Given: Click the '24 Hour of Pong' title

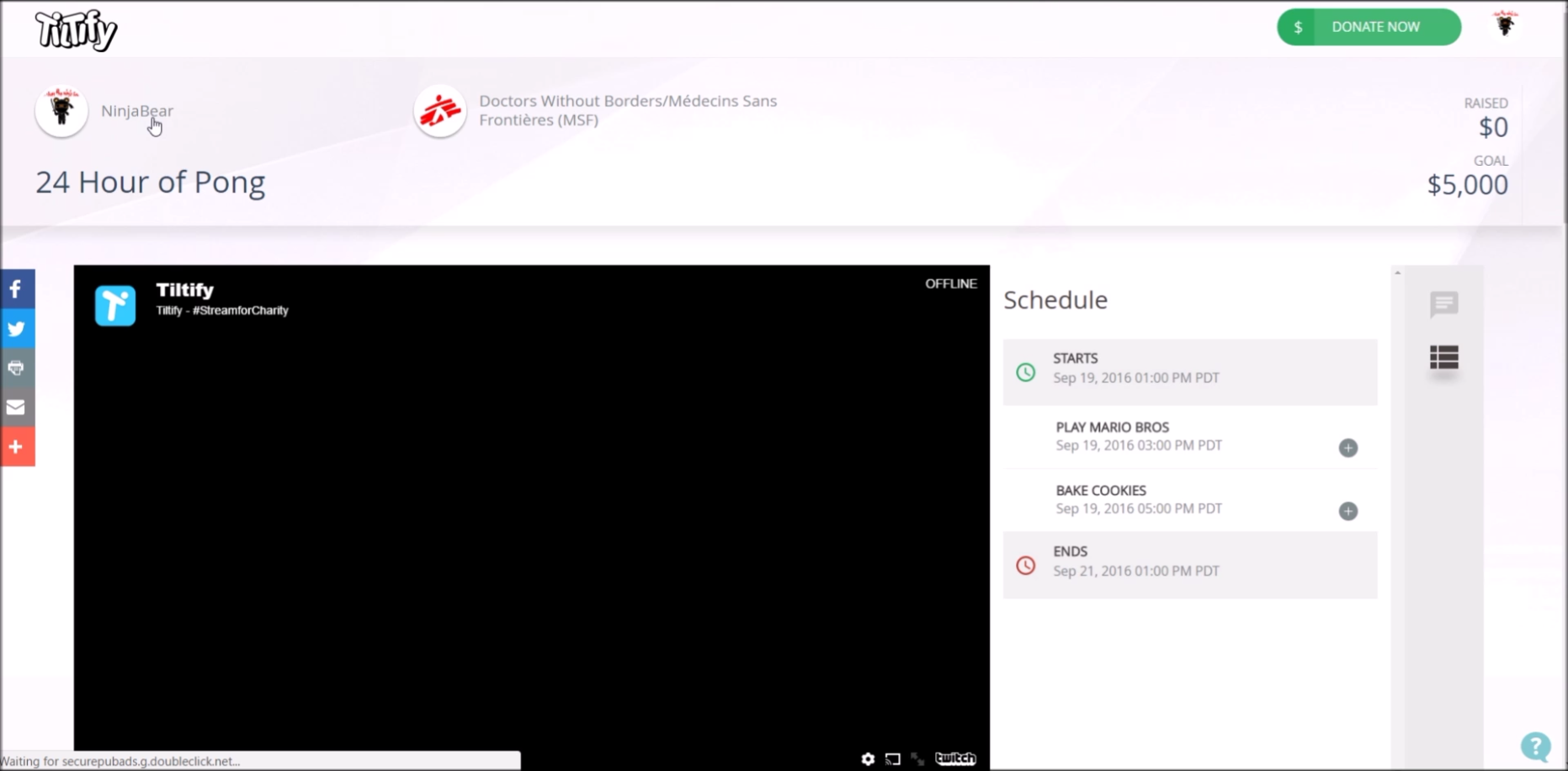Looking at the screenshot, I should tap(151, 182).
